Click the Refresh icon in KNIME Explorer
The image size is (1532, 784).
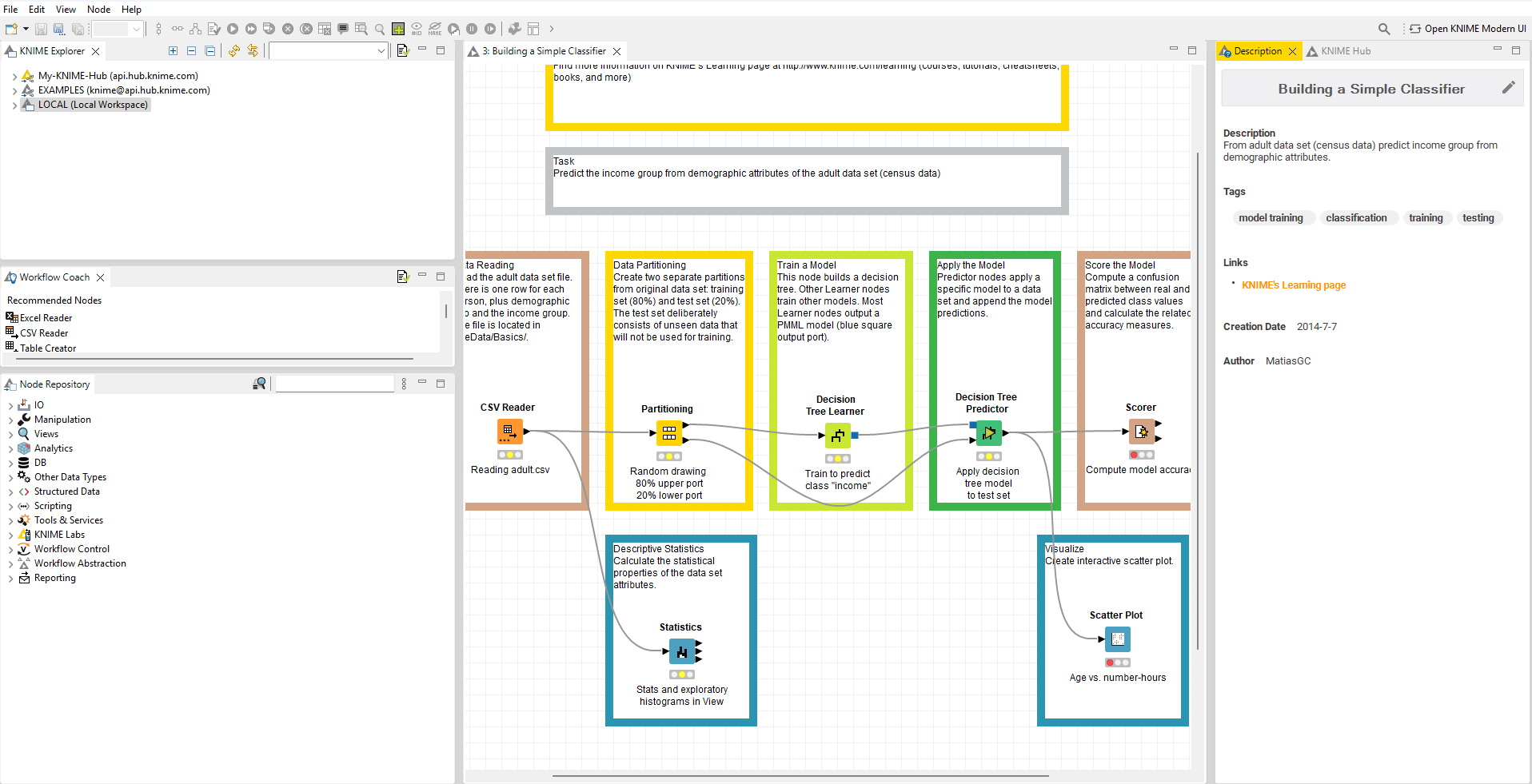click(233, 51)
